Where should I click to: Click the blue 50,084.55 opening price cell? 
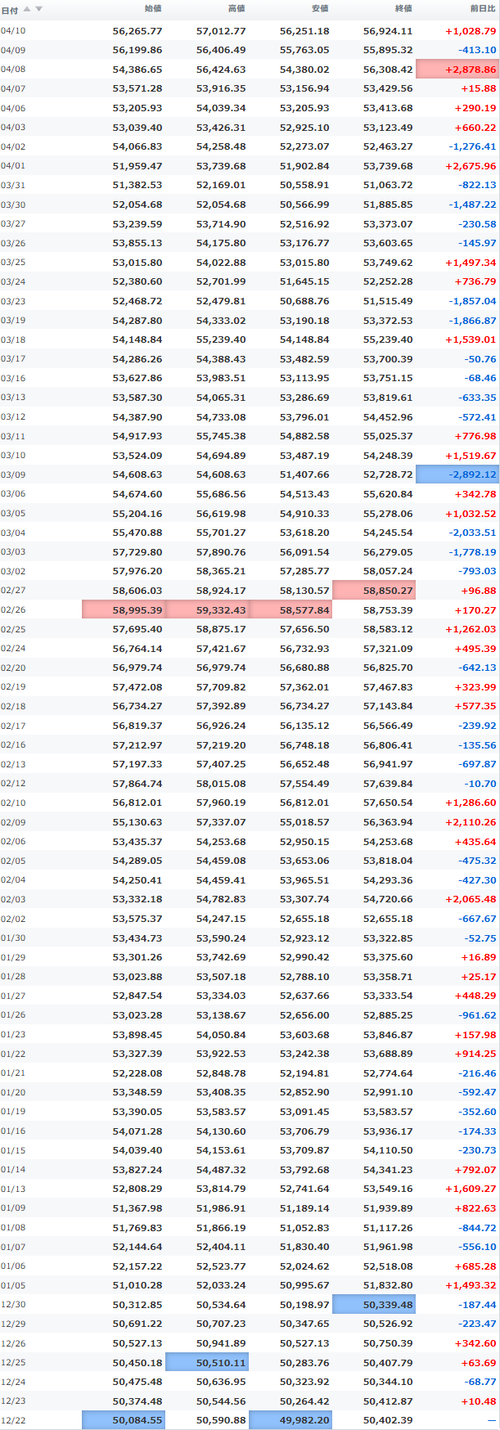(123, 1417)
